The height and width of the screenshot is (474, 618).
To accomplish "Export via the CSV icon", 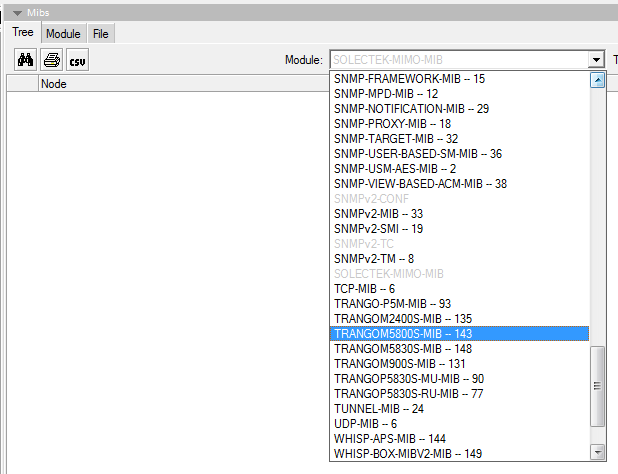I will pos(78,60).
